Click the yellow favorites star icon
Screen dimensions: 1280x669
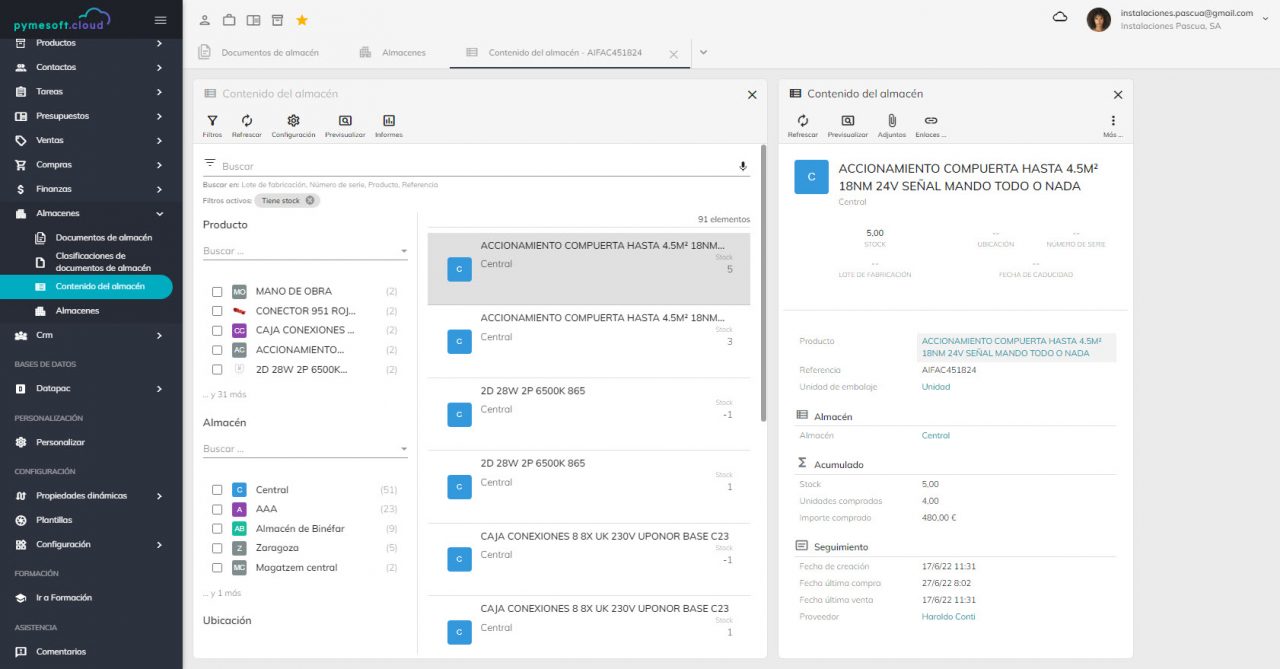coord(302,20)
